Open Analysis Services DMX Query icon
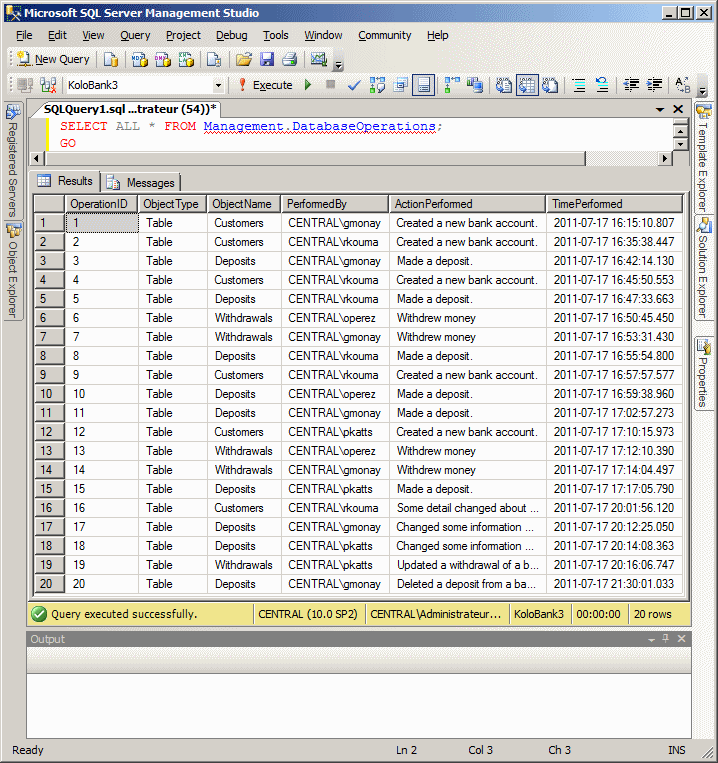This screenshot has width=718, height=763. pos(163,59)
